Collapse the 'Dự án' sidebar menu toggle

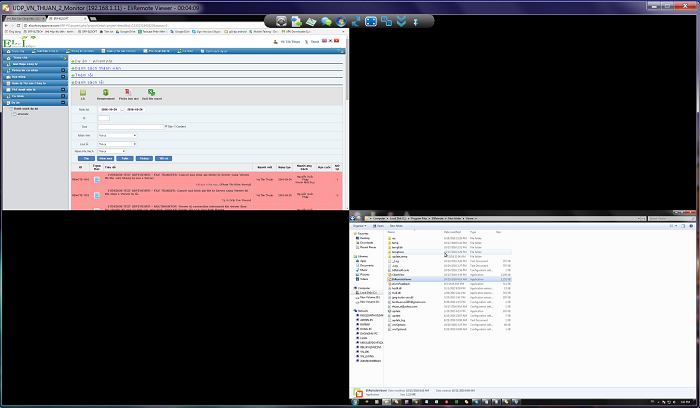point(63,102)
